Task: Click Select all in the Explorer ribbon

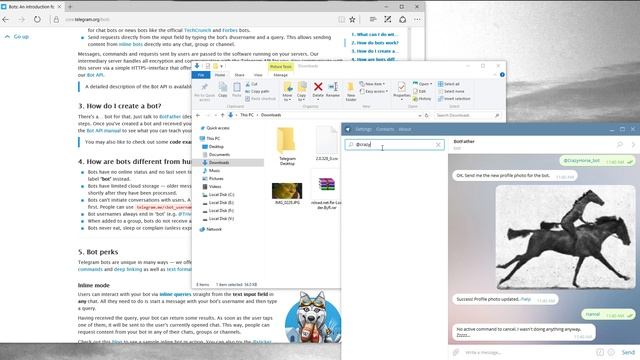Action: coord(449,84)
